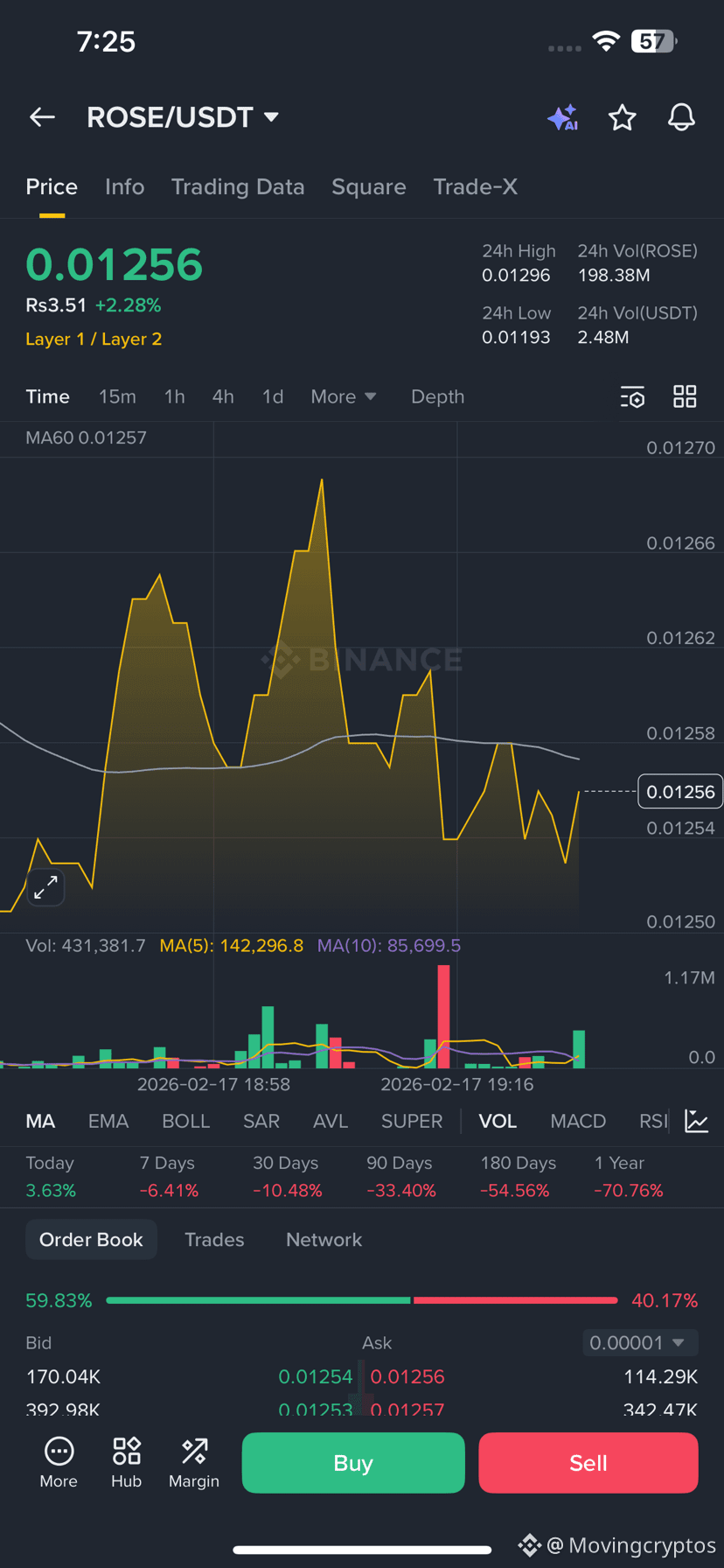This screenshot has height=1568, width=724.
Task: Show the Depth chart
Action: [x=437, y=397]
